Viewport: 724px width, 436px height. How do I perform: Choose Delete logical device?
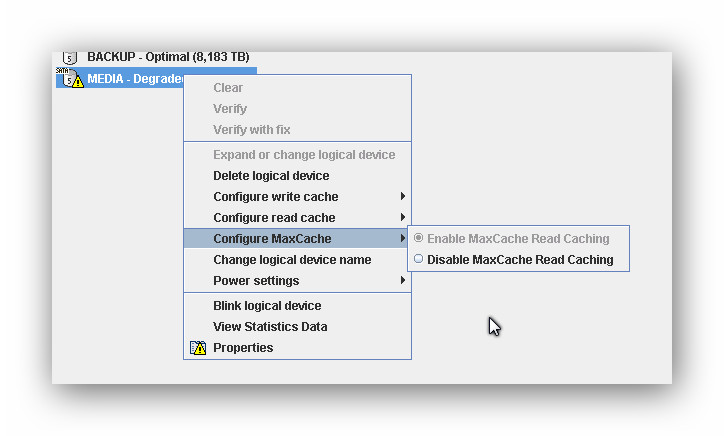pos(271,176)
